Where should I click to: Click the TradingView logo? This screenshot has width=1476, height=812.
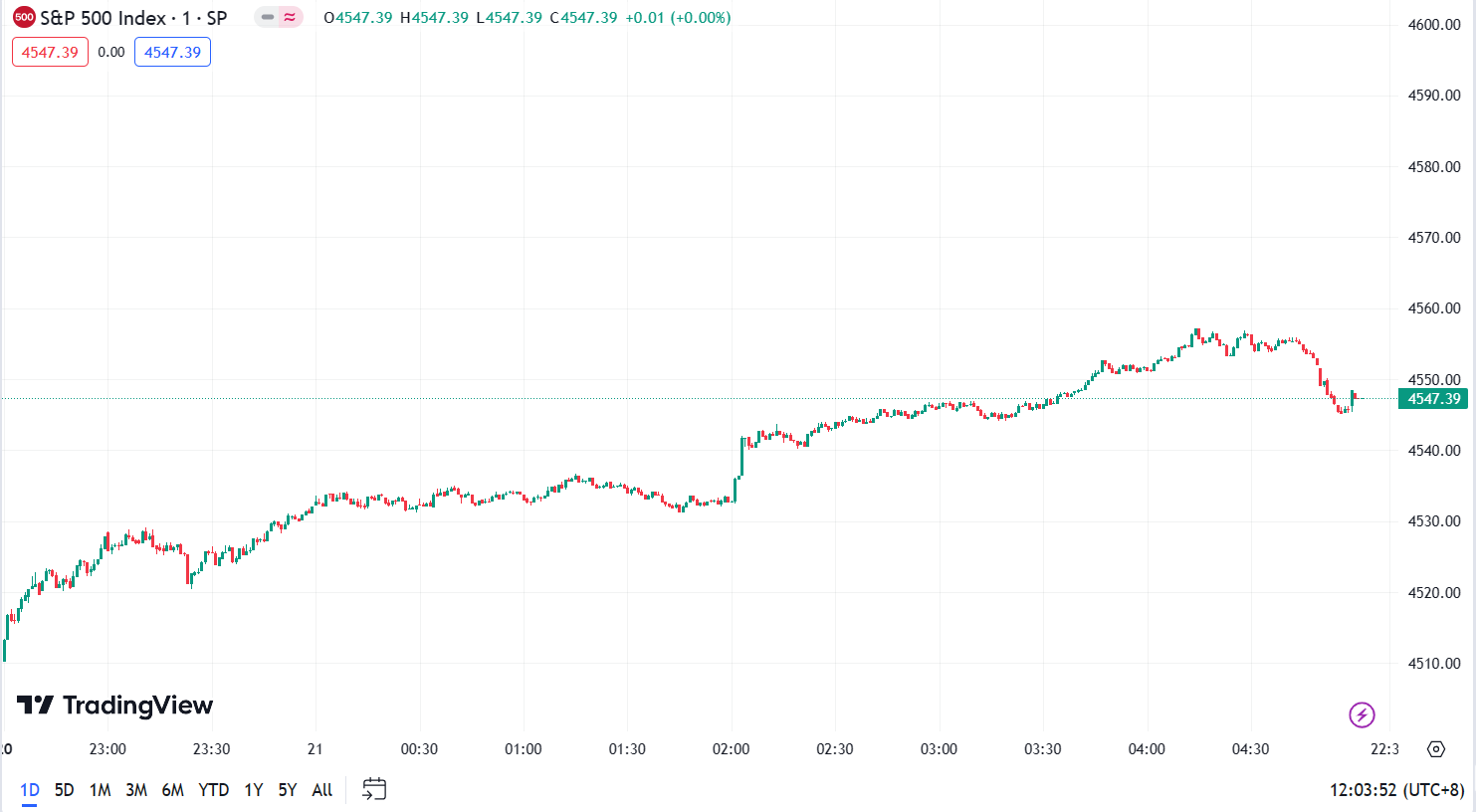click(x=115, y=706)
